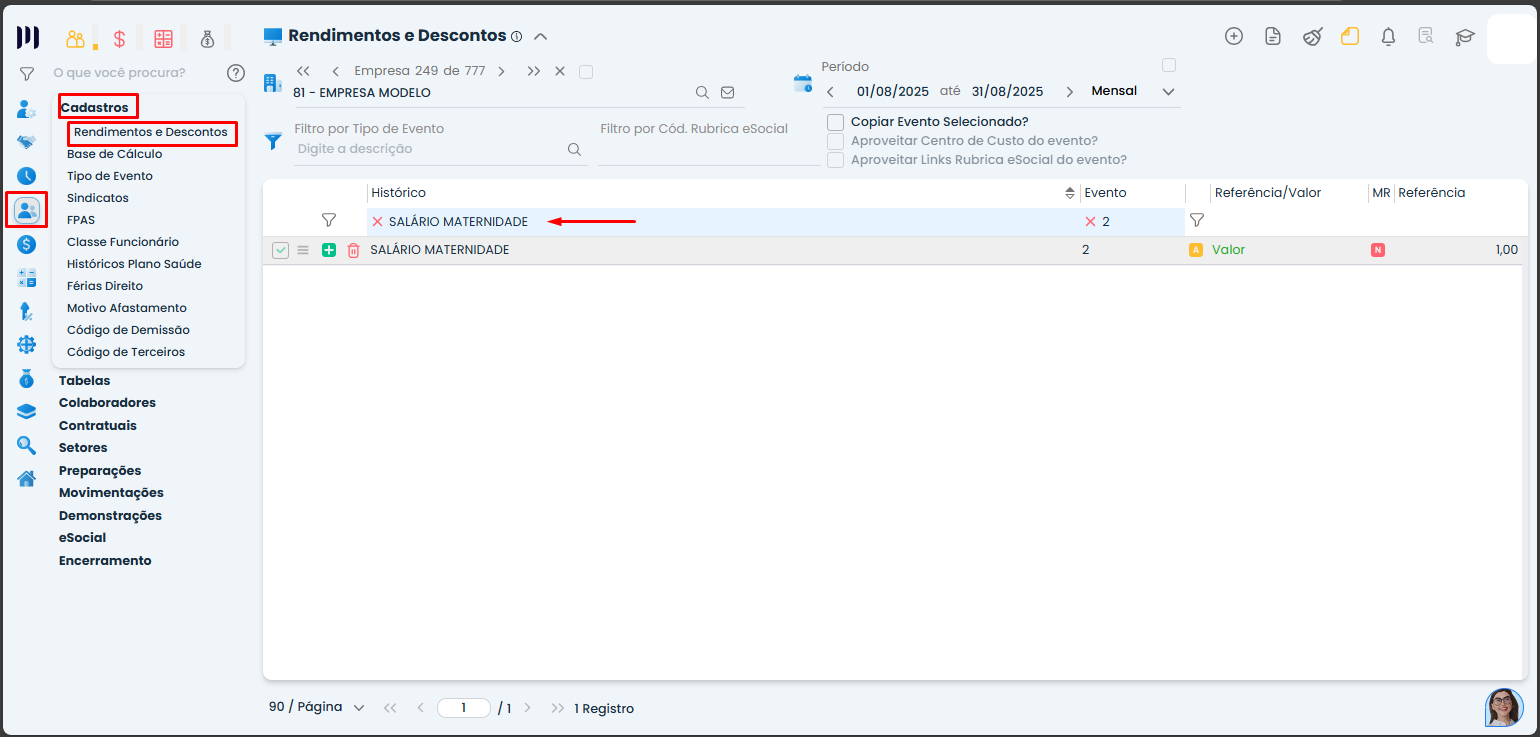This screenshot has width=1540, height=737.
Task: Click the red trash delete icon
Action: pyautogui.click(x=353, y=250)
